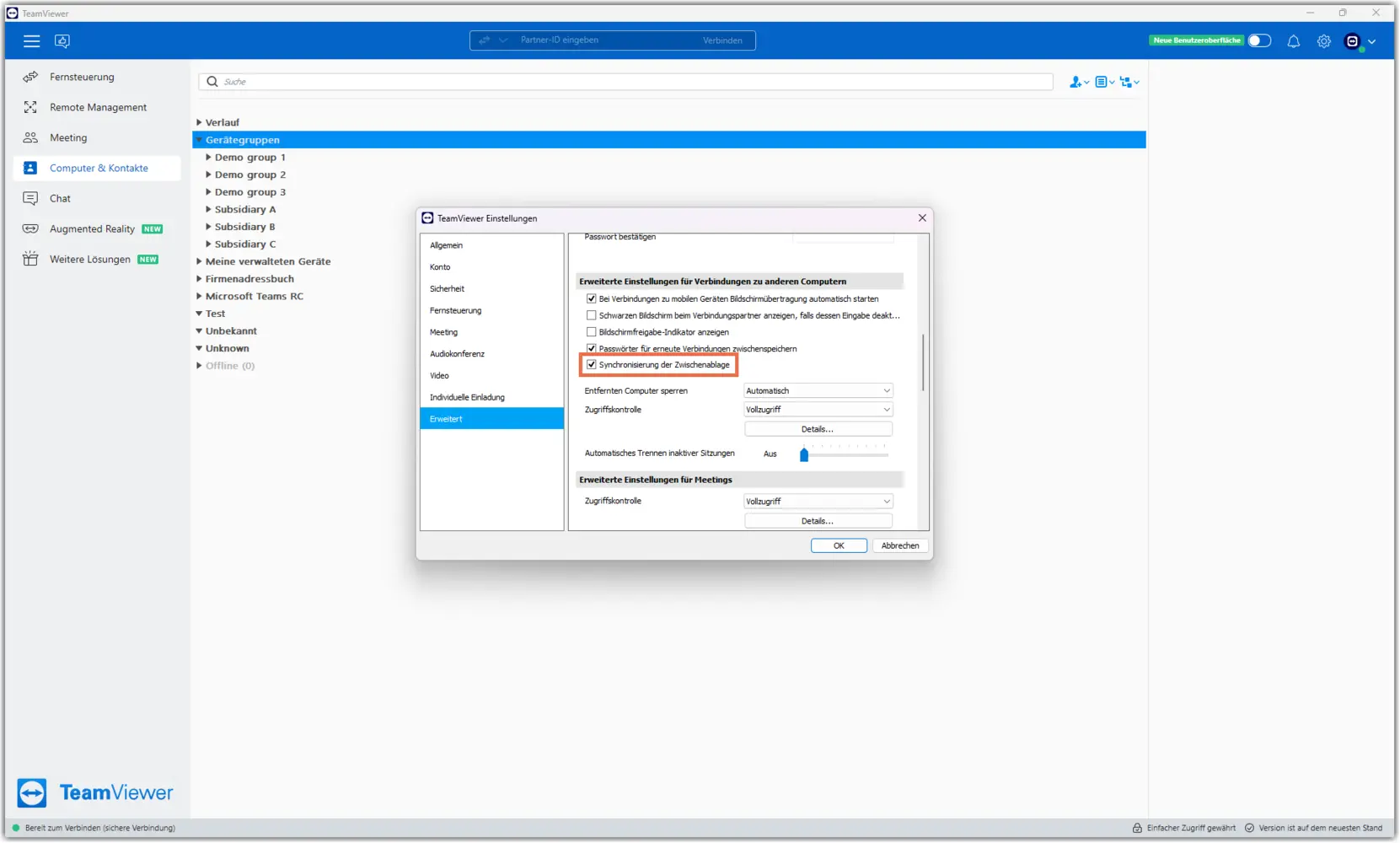Select Konto settings category

tap(491, 267)
